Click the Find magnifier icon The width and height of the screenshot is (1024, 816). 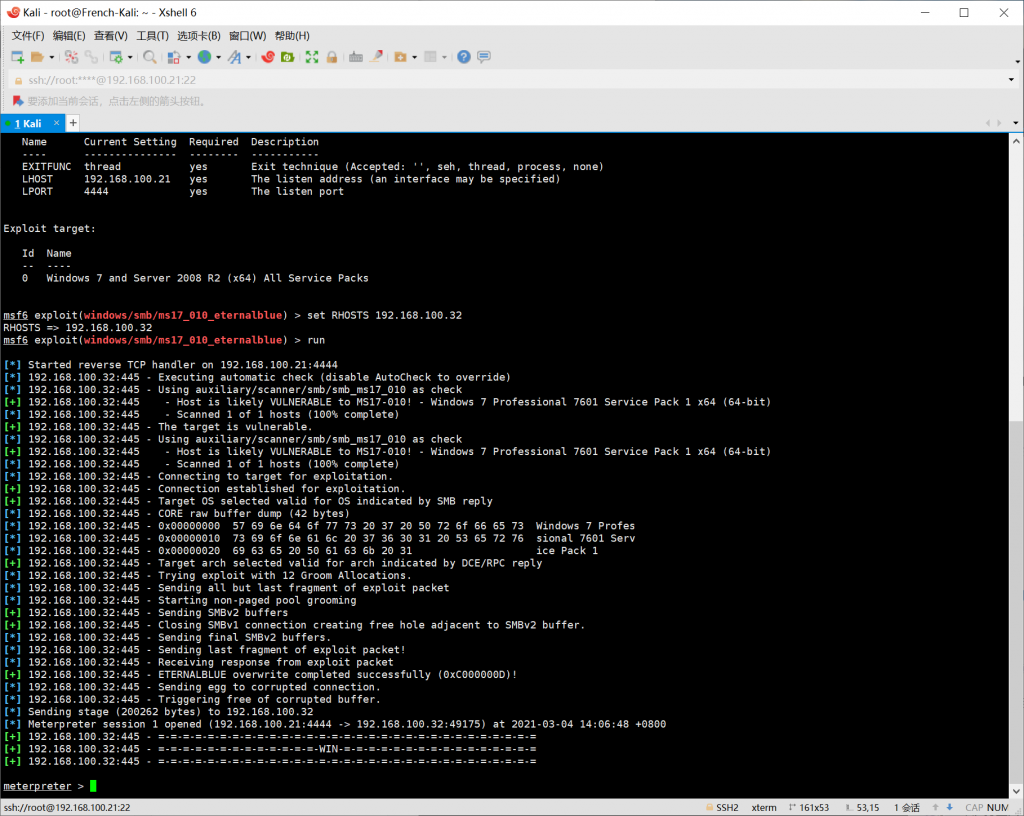(150, 57)
